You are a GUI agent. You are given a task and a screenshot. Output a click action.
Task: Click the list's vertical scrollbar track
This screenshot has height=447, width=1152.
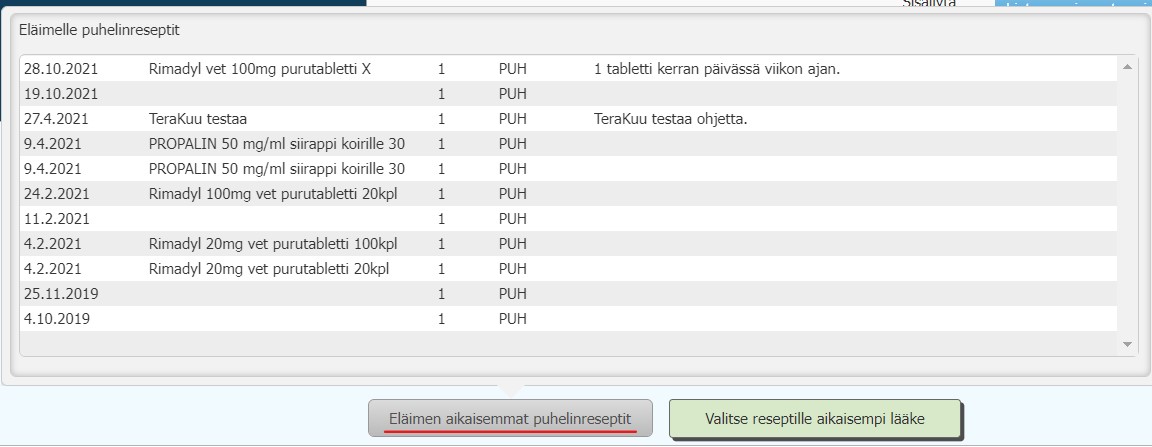pyautogui.click(x=1127, y=206)
